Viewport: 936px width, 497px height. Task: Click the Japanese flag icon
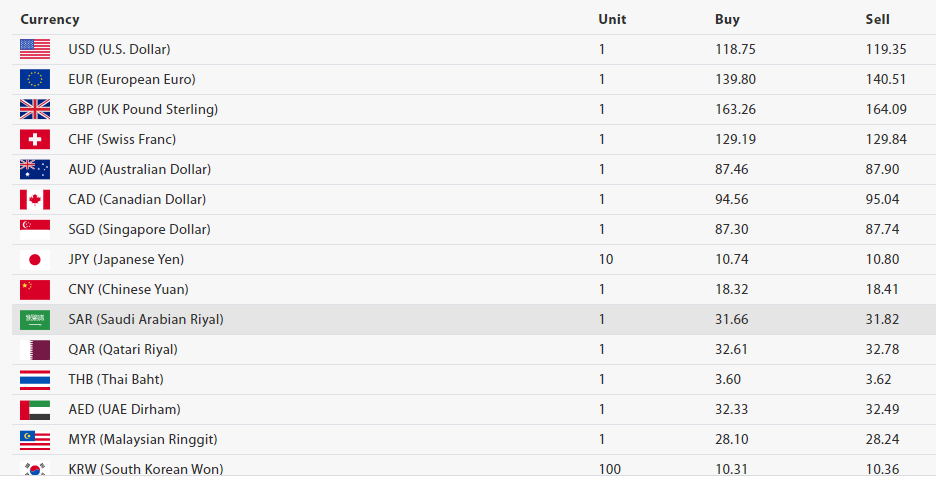34,259
